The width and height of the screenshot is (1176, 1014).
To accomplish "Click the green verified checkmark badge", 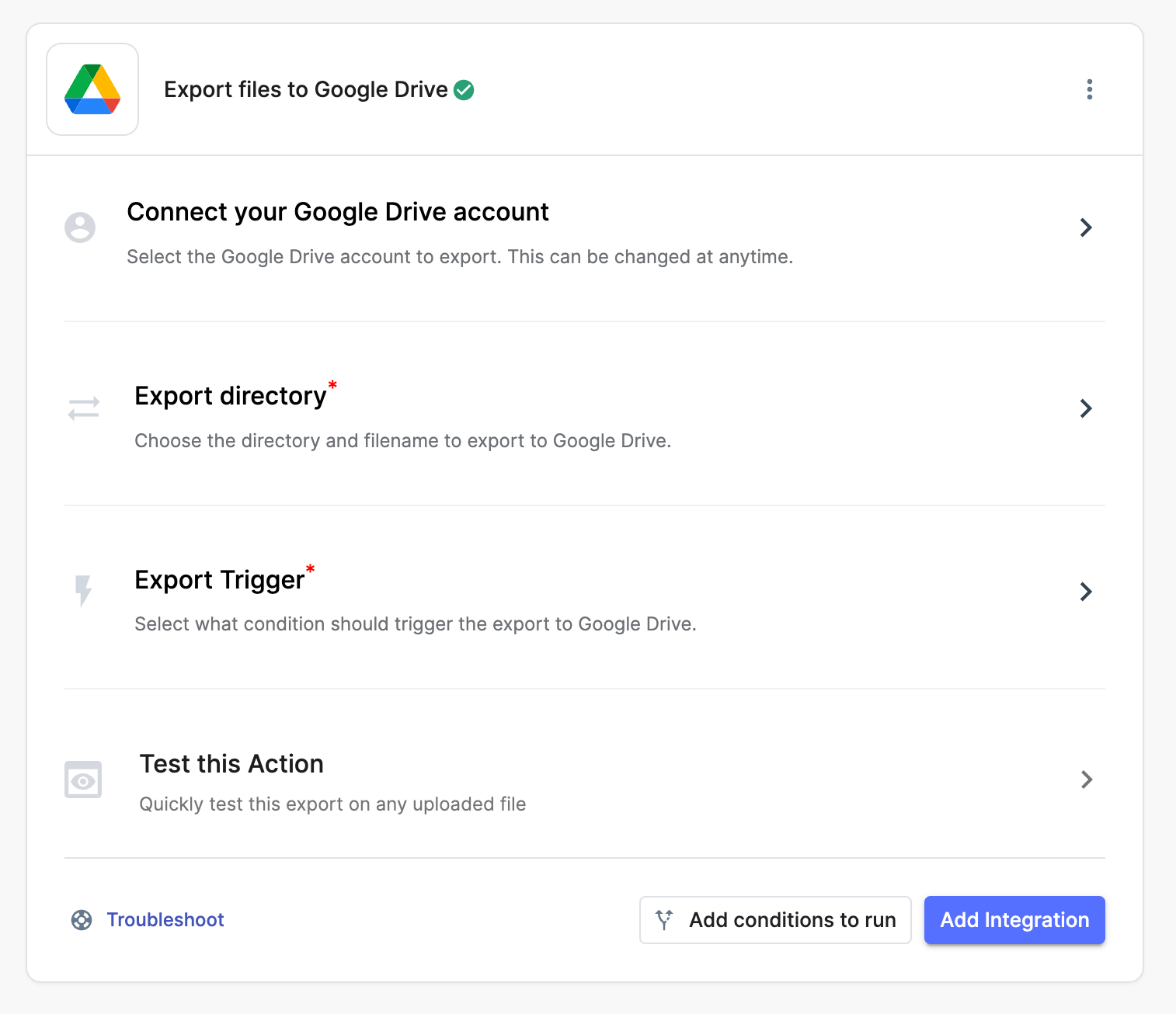I will pos(464,90).
